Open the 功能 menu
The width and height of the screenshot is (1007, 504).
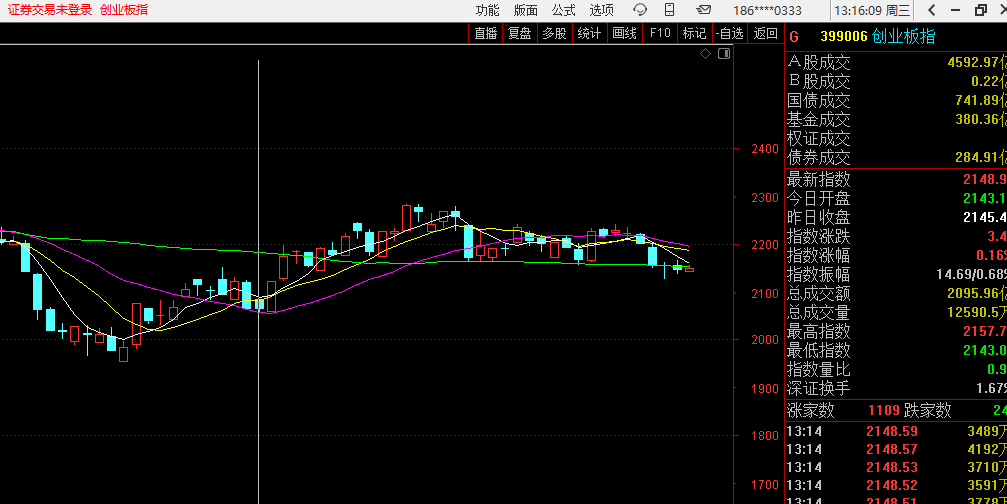pos(487,10)
